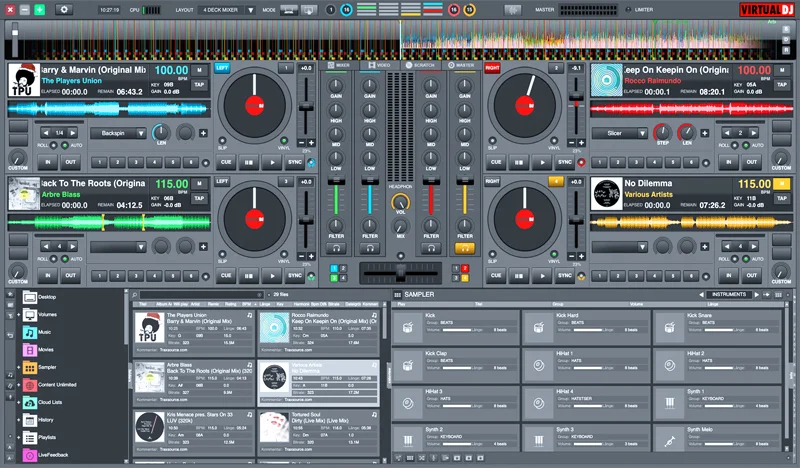Click the deck 1 pitch slider
Image resolution: width=800 pixels, height=468 pixels.
(x=306, y=106)
